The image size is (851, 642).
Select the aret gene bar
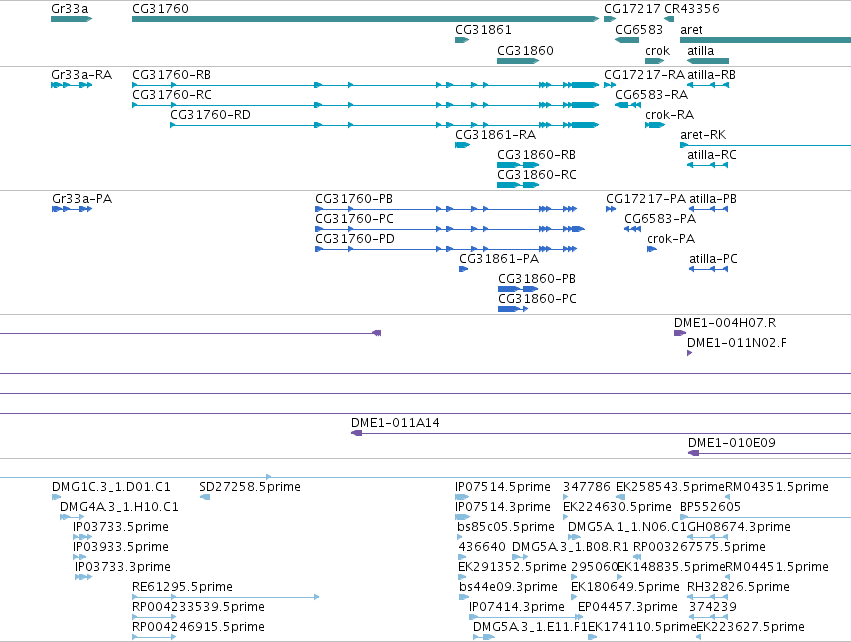[765, 40]
